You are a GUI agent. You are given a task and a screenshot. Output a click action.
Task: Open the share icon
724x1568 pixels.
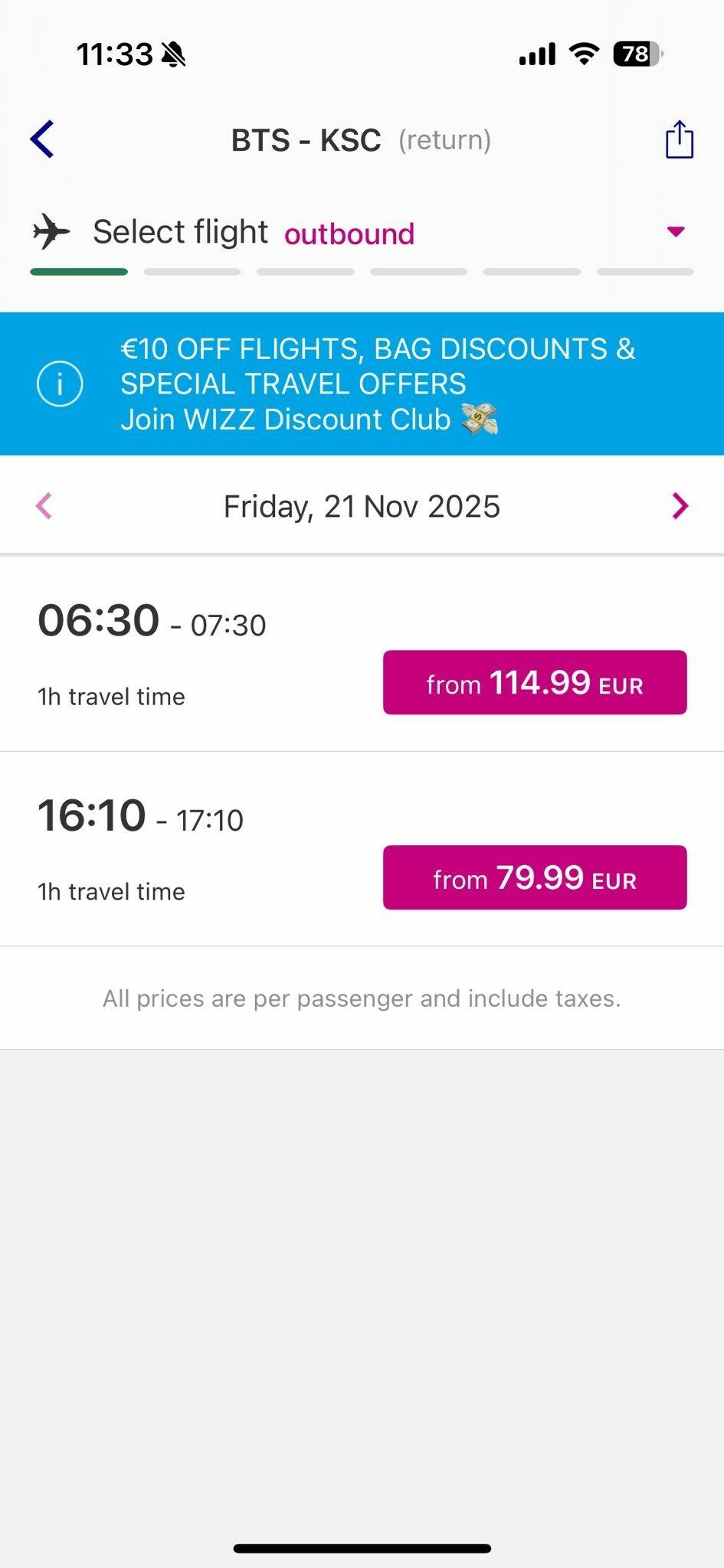click(679, 139)
